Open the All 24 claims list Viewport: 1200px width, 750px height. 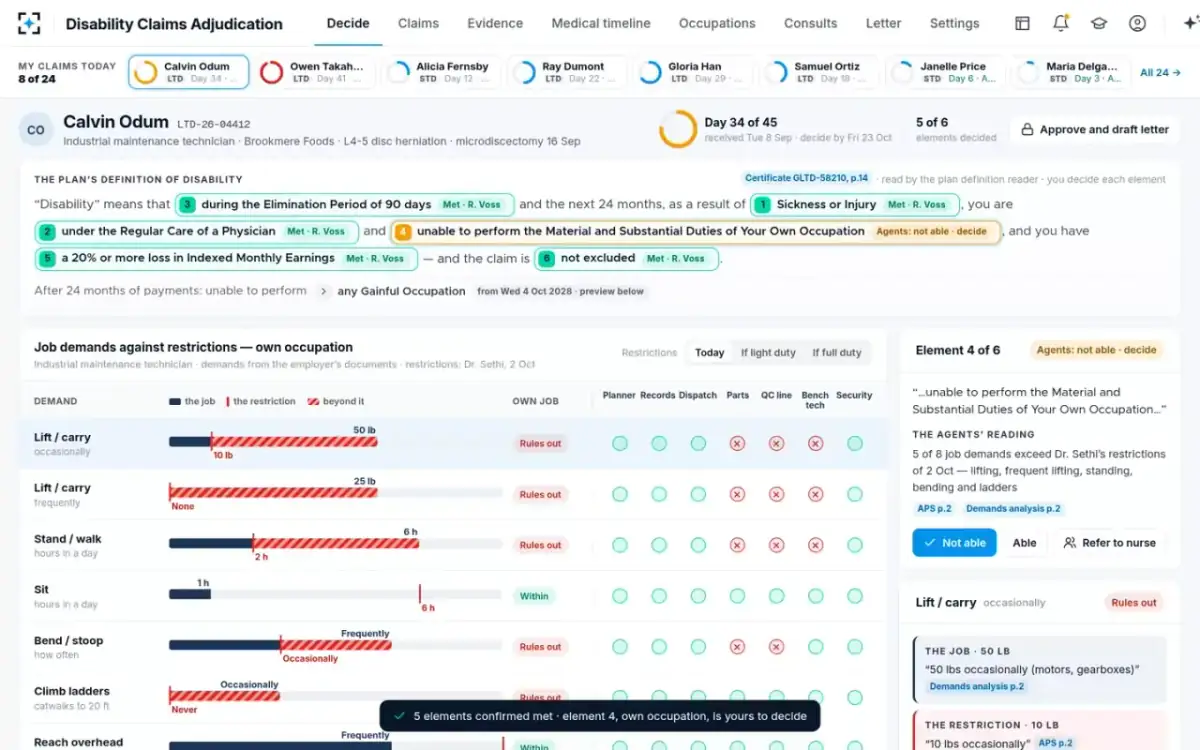click(x=1160, y=73)
